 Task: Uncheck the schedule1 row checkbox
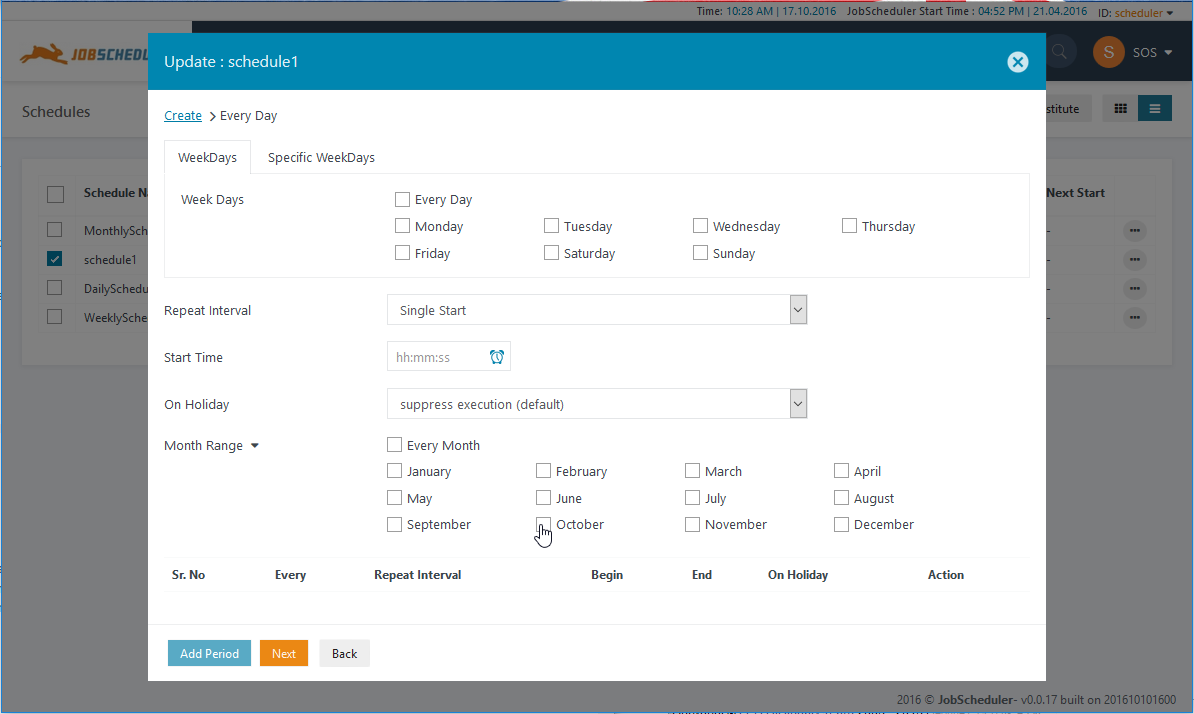point(54,259)
